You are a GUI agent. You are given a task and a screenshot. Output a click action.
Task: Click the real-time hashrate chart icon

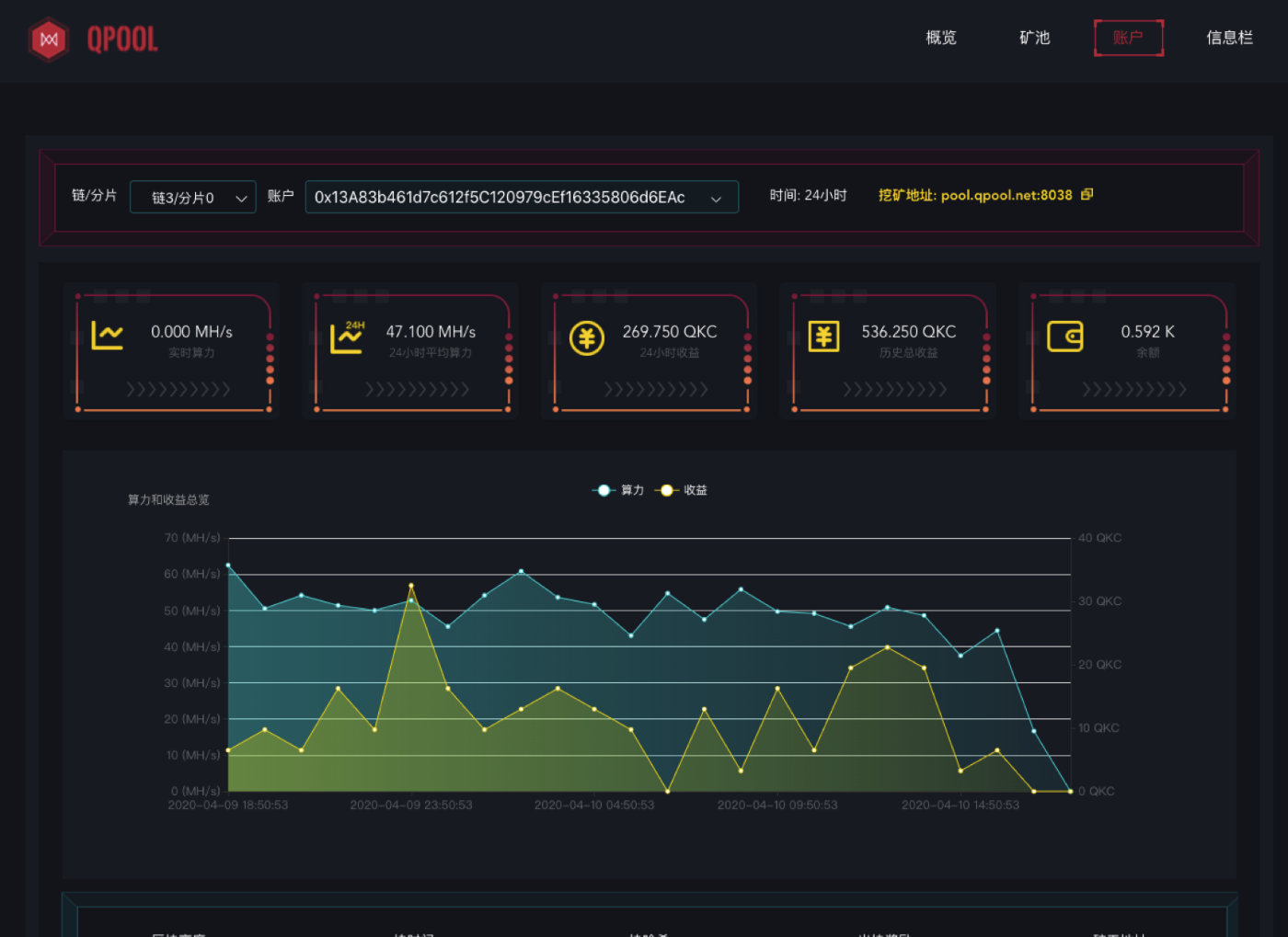tap(107, 336)
